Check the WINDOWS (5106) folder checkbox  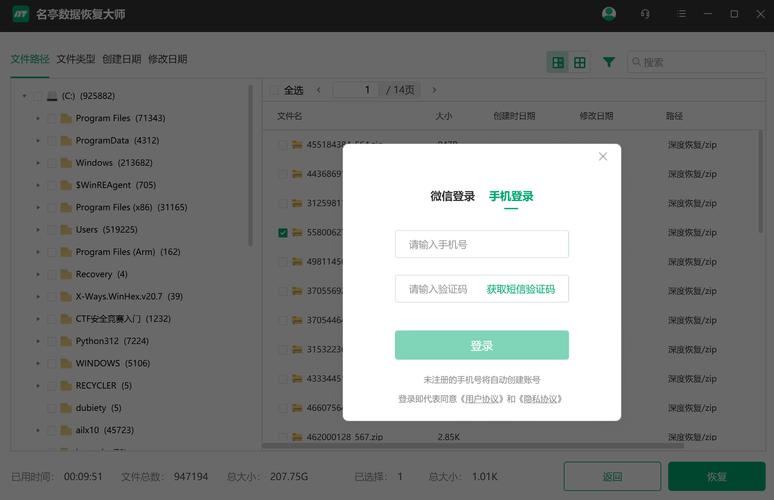[51, 364]
